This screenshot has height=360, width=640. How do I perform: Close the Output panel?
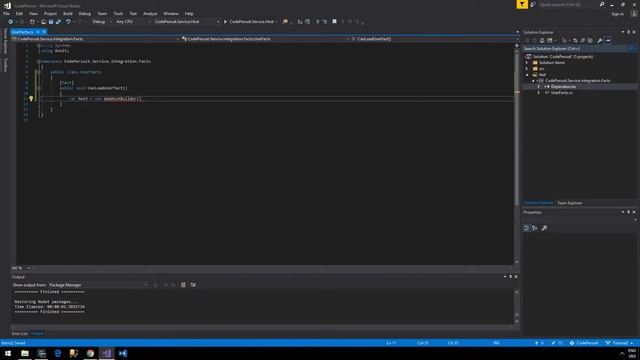[x=516, y=277]
